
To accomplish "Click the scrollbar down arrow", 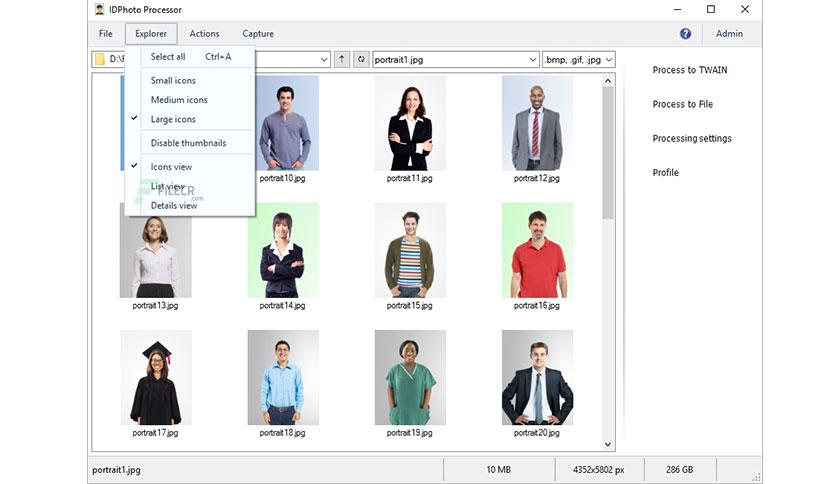I will [608, 444].
